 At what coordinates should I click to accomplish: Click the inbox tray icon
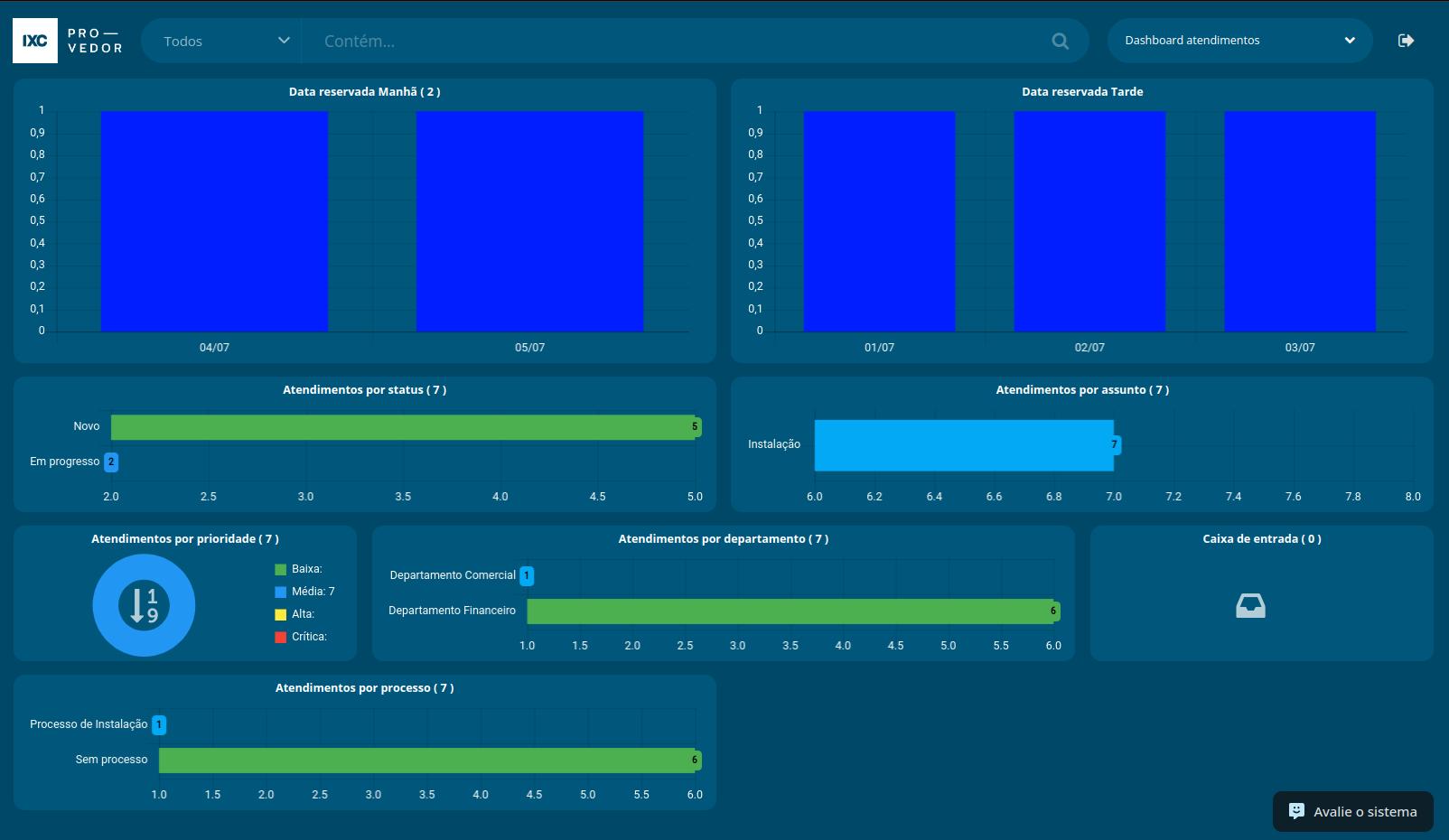click(x=1251, y=606)
